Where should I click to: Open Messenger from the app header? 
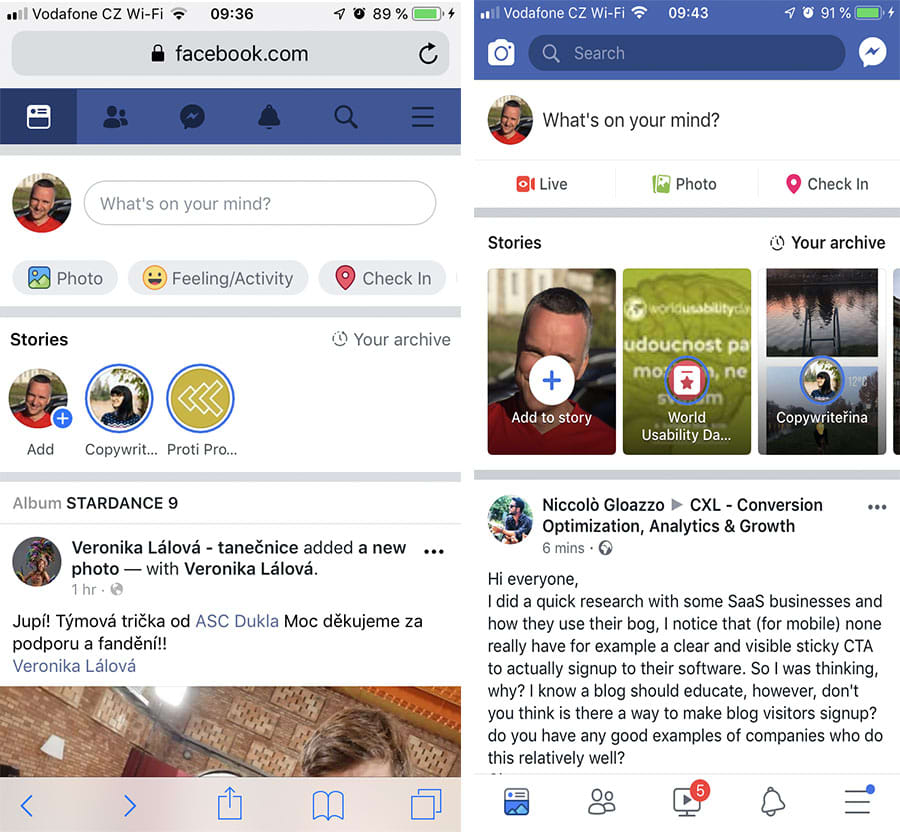(x=872, y=53)
